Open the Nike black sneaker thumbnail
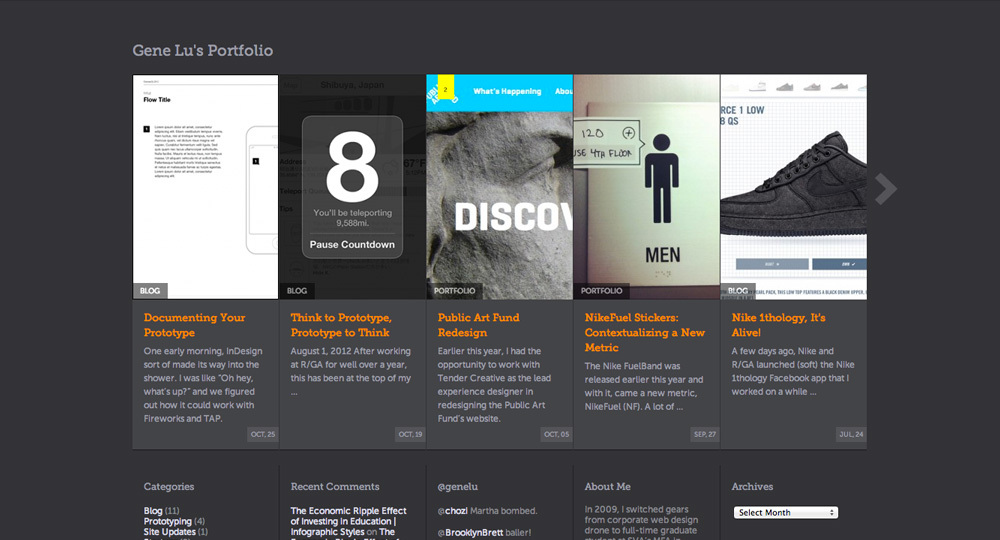 793,187
